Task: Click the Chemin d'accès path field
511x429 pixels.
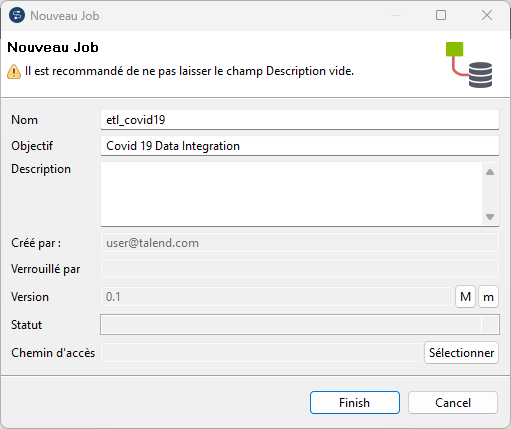Action: coord(261,353)
